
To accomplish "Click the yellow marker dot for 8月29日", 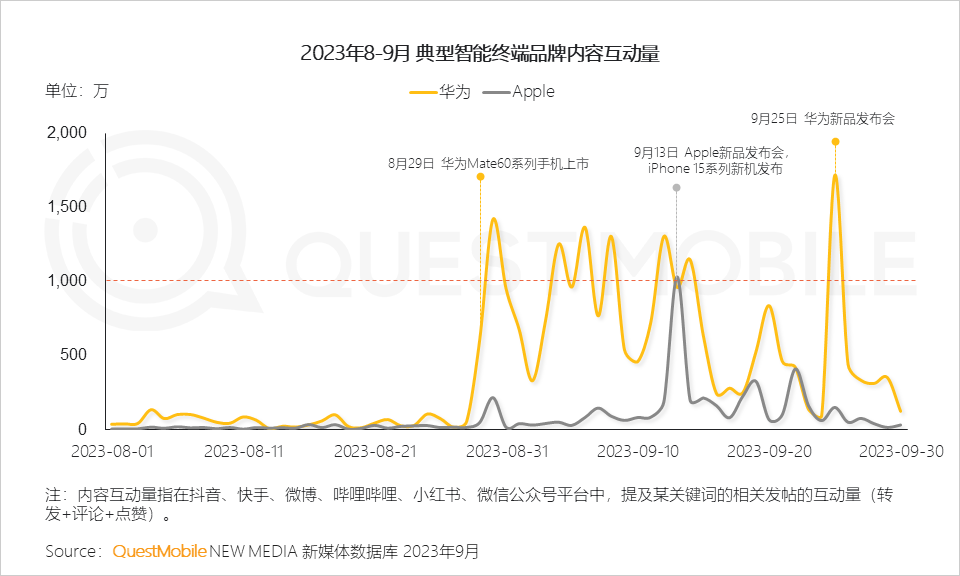I will pyautogui.click(x=481, y=177).
